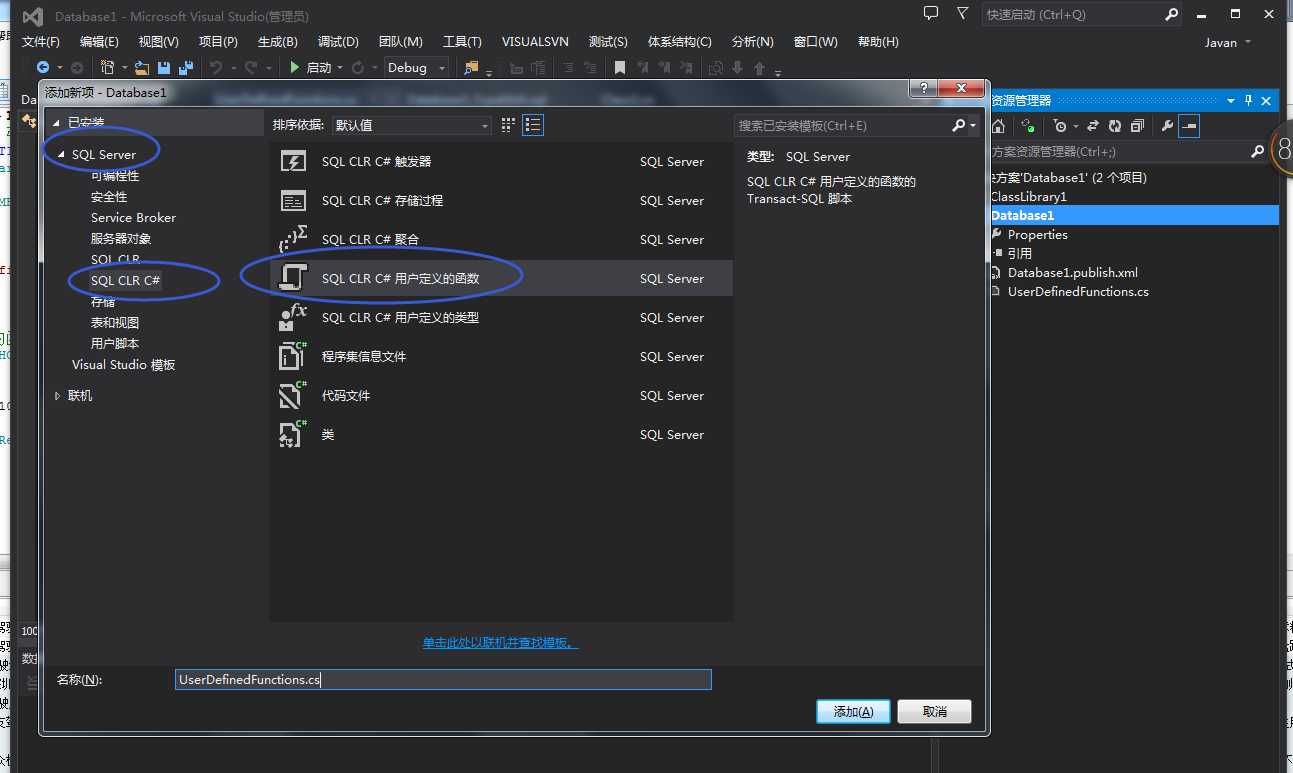
Task: Click Solution Explorer Collapse All icon
Action: (x=1137, y=126)
